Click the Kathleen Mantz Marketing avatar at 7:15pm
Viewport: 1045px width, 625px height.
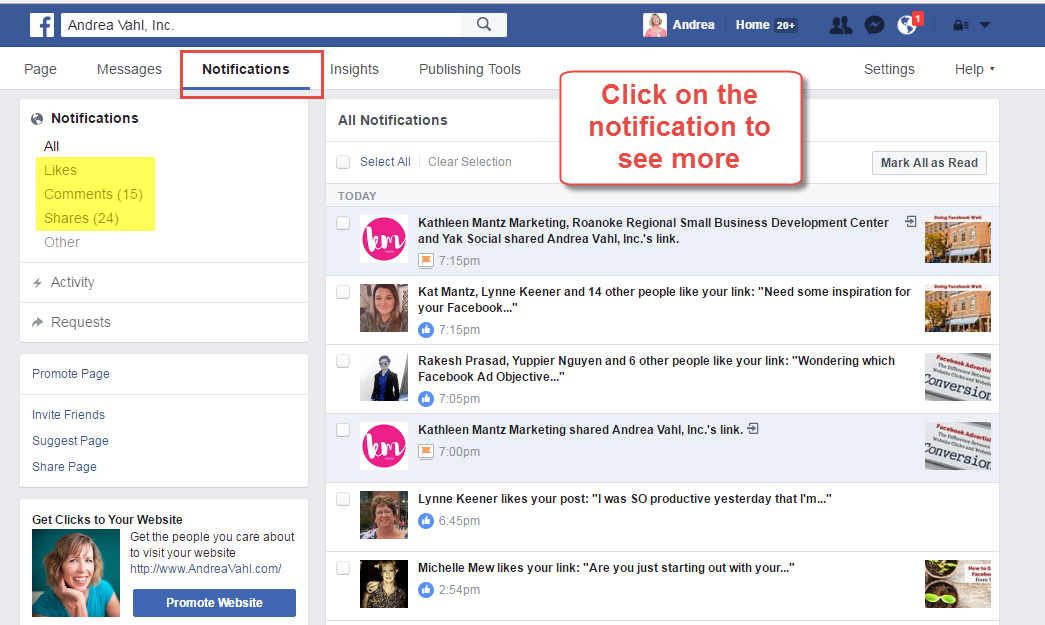pos(384,239)
